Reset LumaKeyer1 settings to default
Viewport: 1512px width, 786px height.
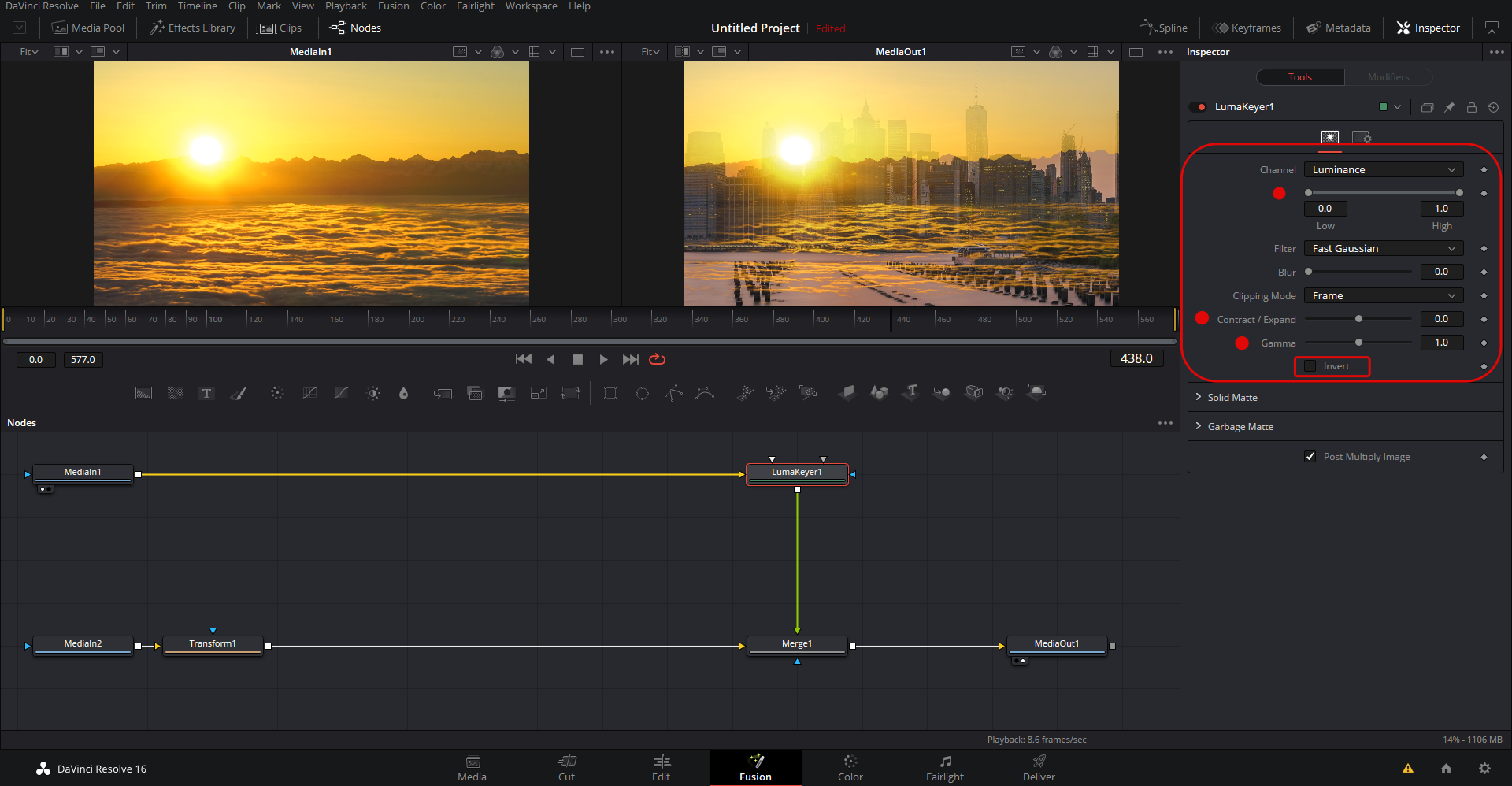tap(1493, 107)
